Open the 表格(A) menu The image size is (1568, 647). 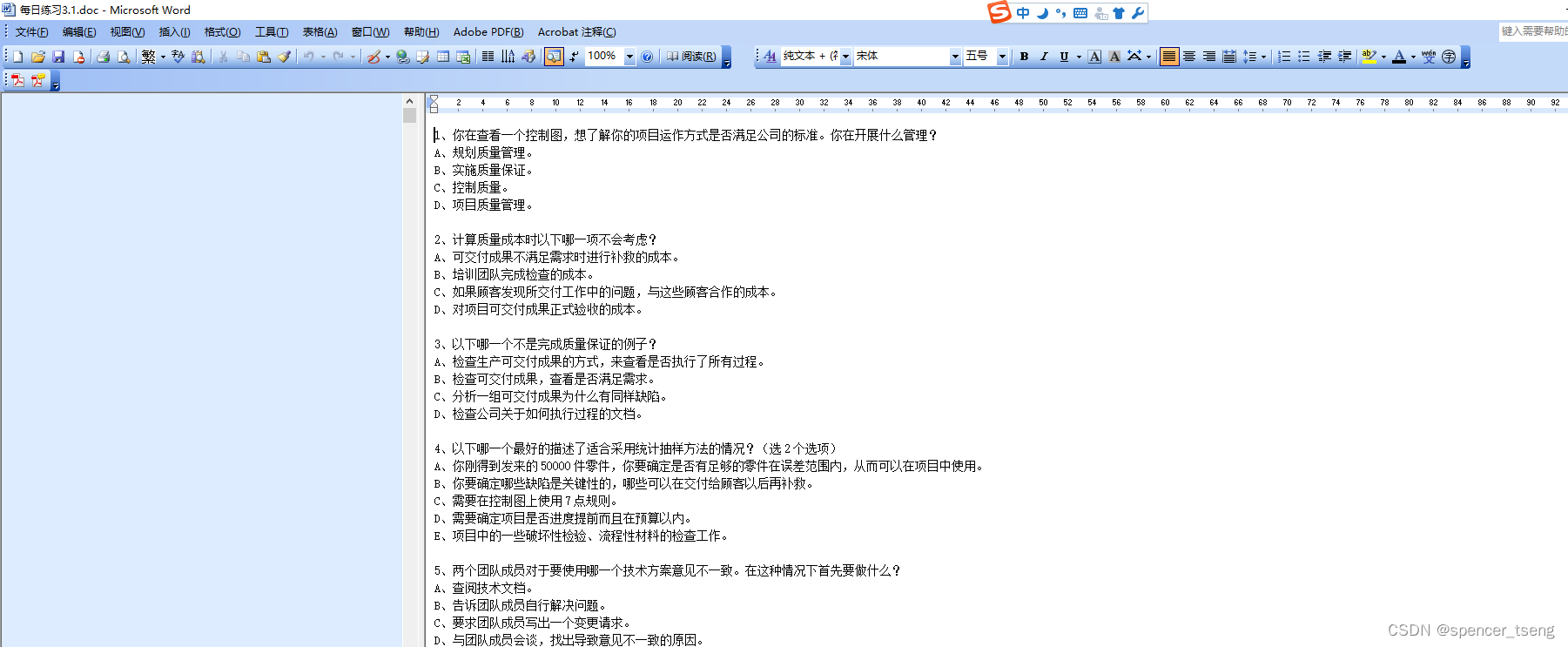pos(320,32)
